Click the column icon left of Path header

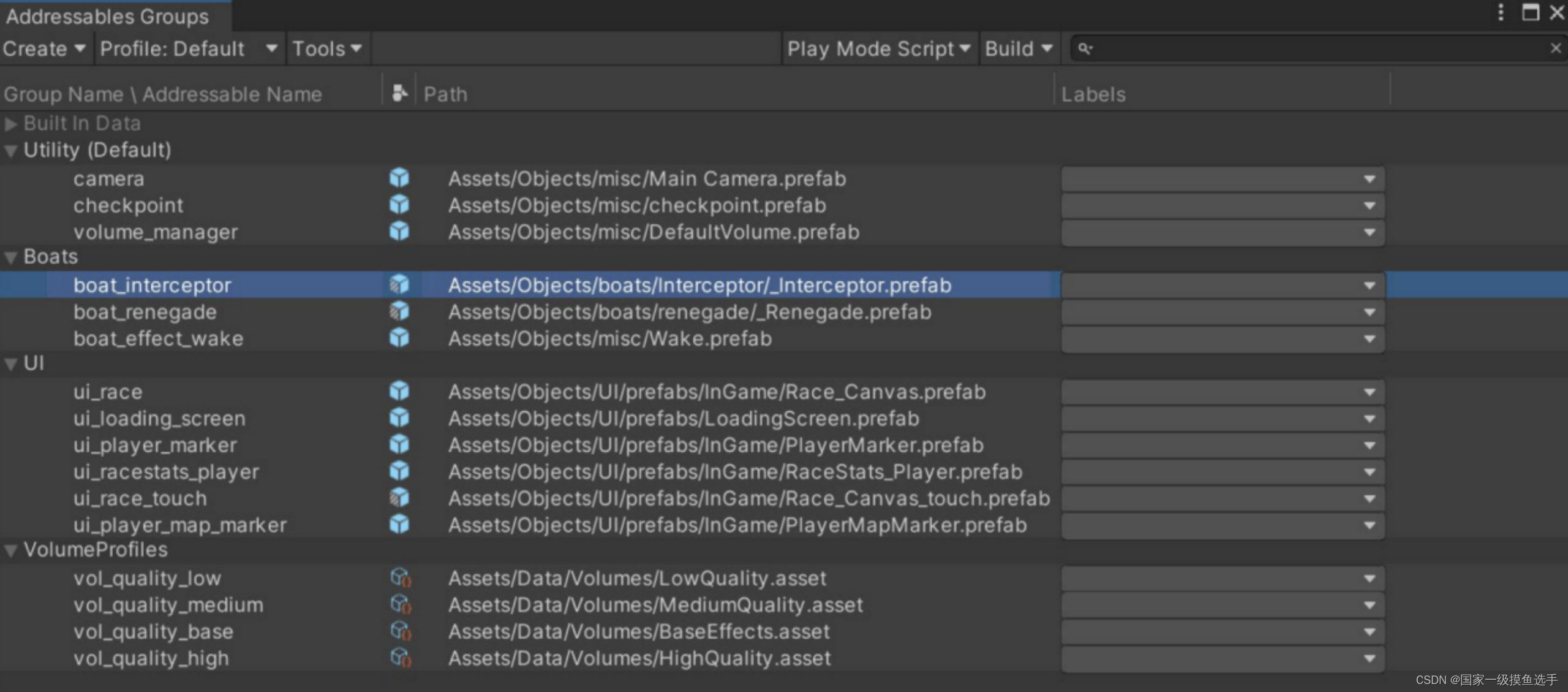coord(399,93)
